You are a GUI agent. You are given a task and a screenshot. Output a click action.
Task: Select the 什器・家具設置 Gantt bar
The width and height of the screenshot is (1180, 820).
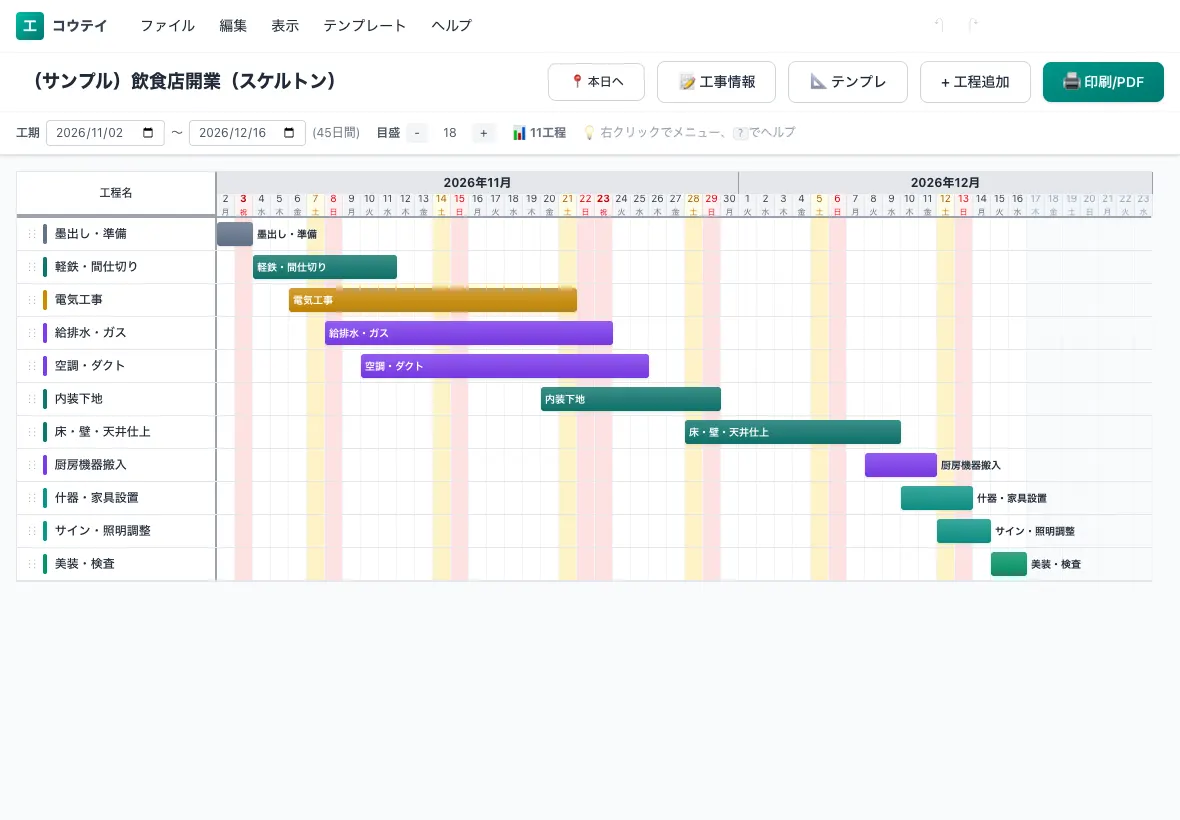[937, 498]
